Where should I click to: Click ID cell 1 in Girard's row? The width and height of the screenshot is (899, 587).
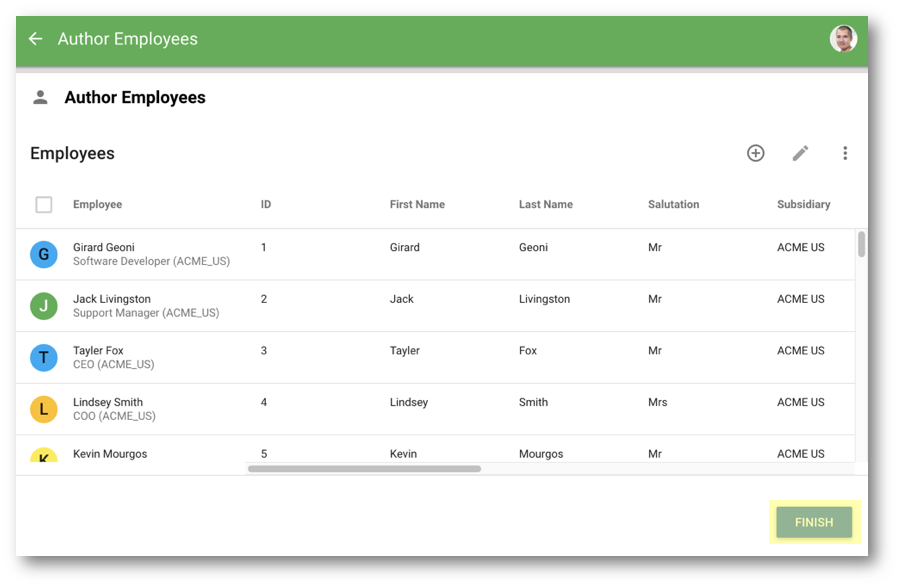[264, 248]
